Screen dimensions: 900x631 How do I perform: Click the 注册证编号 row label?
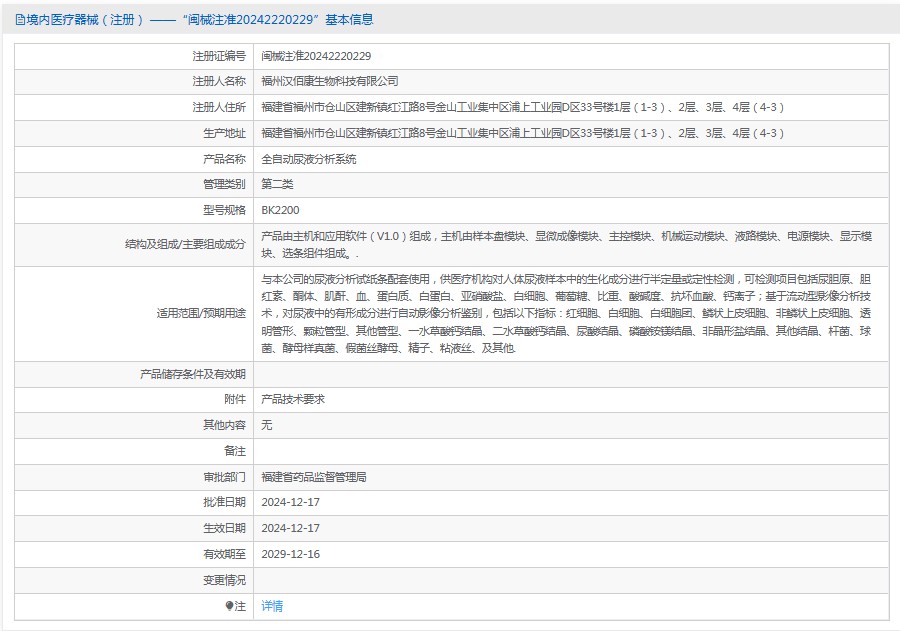(219, 56)
